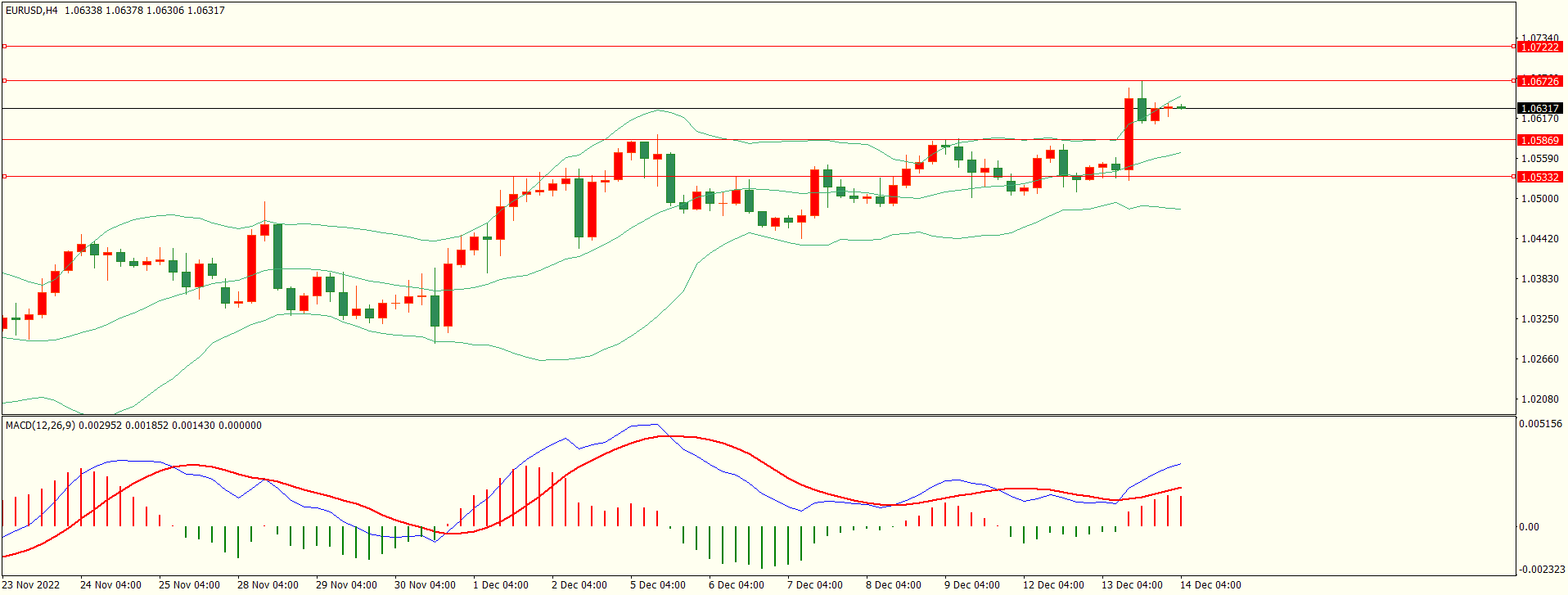The image size is (1568, 595).
Task: Click the 30 Nov 04:00 time axis label
Action: [425, 585]
